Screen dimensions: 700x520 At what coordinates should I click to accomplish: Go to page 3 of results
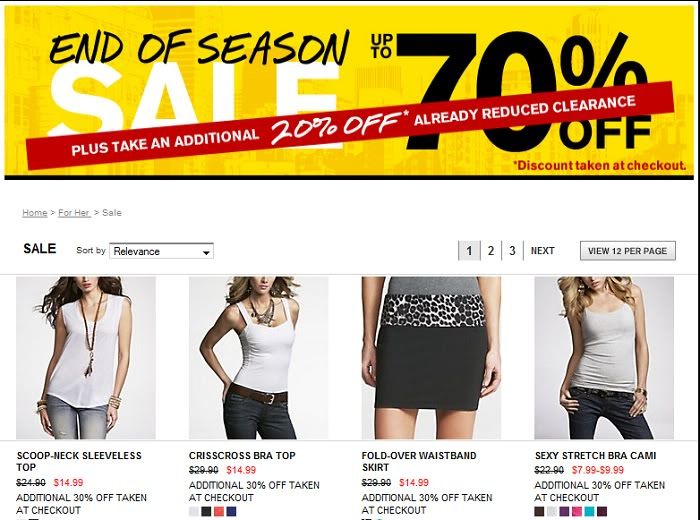pyautogui.click(x=512, y=251)
